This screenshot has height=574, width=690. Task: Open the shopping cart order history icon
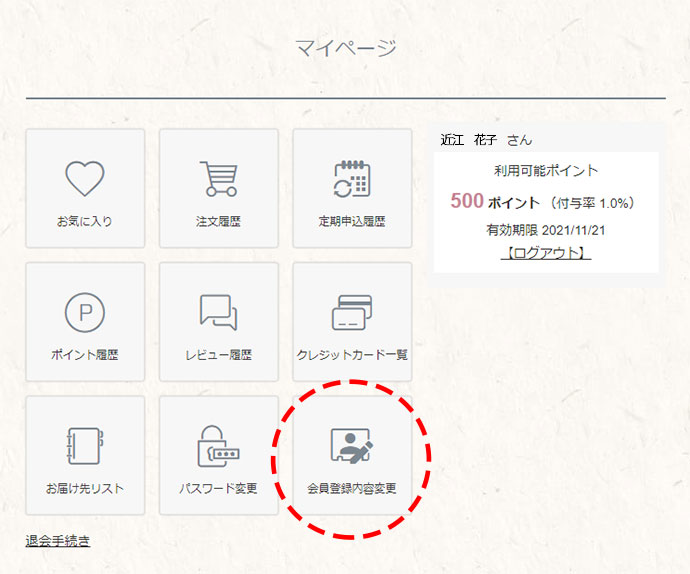pos(218,179)
